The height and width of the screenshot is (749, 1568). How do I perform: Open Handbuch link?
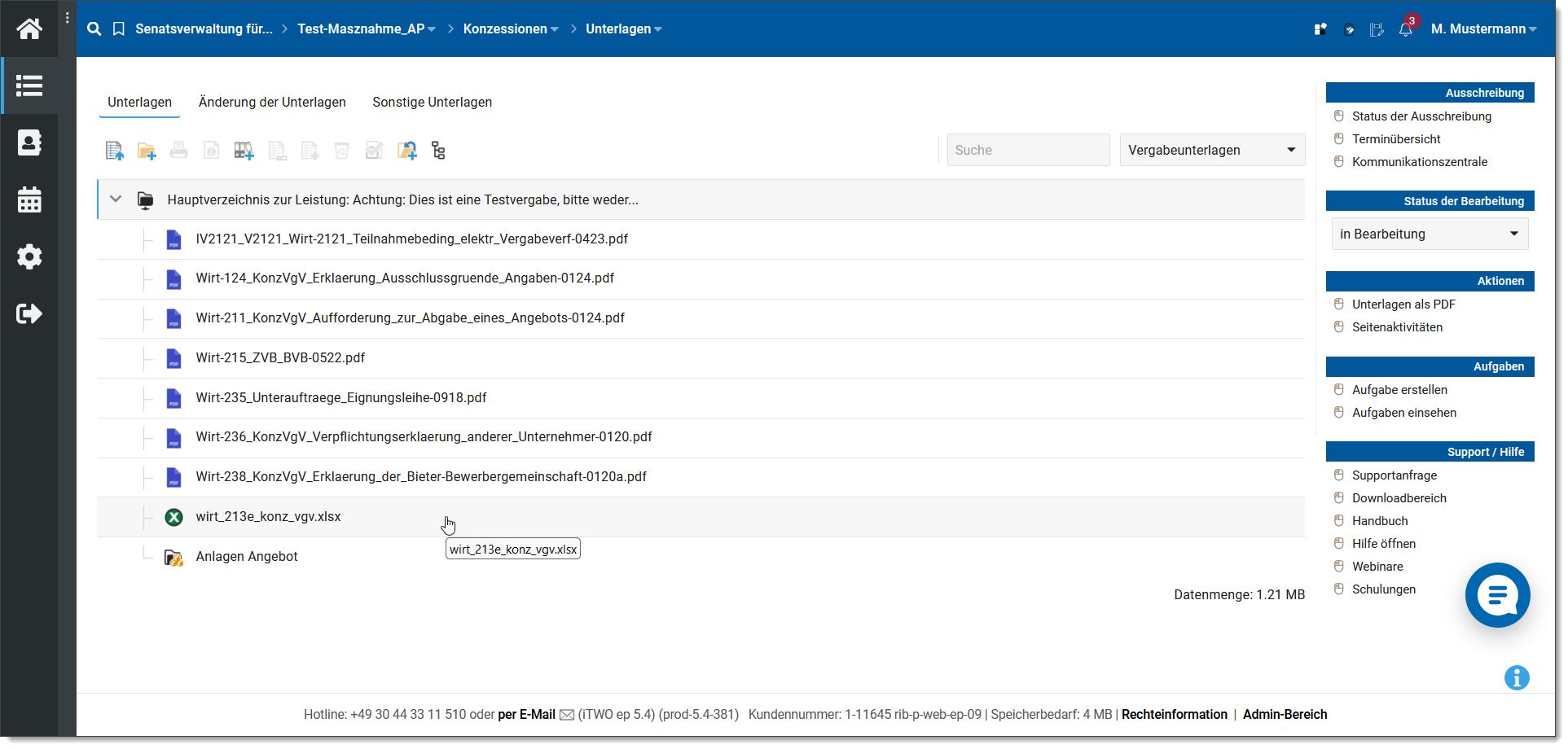1380,521
